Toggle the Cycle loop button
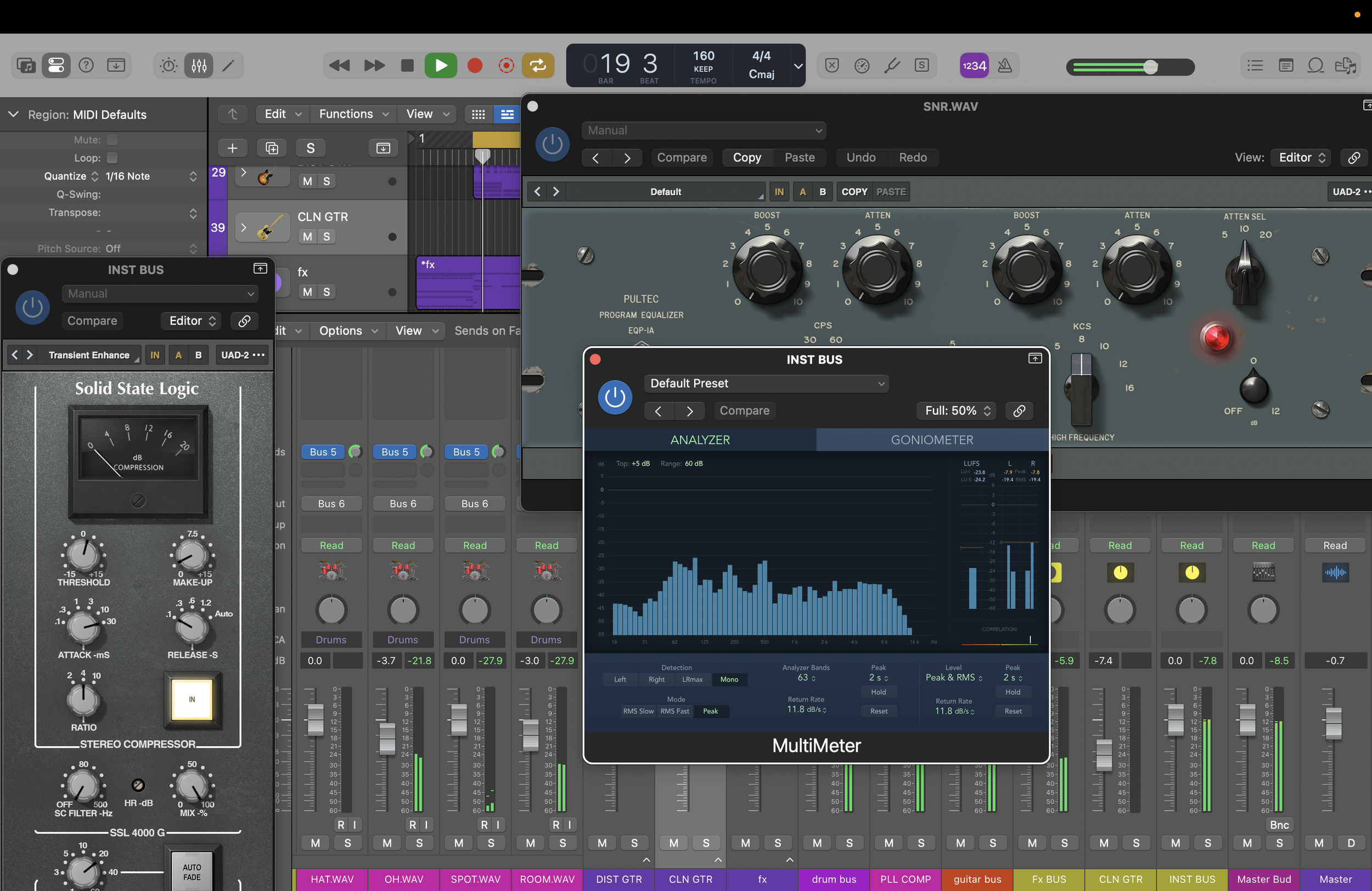The image size is (1372, 891). pos(537,66)
